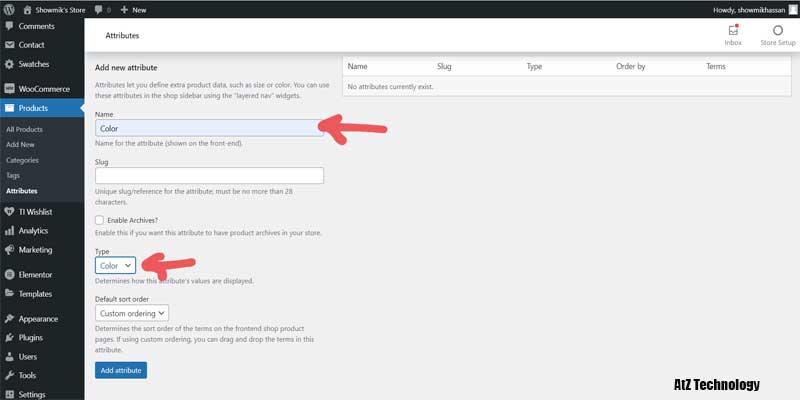Click the + New link in admin bar

(x=132, y=9)
